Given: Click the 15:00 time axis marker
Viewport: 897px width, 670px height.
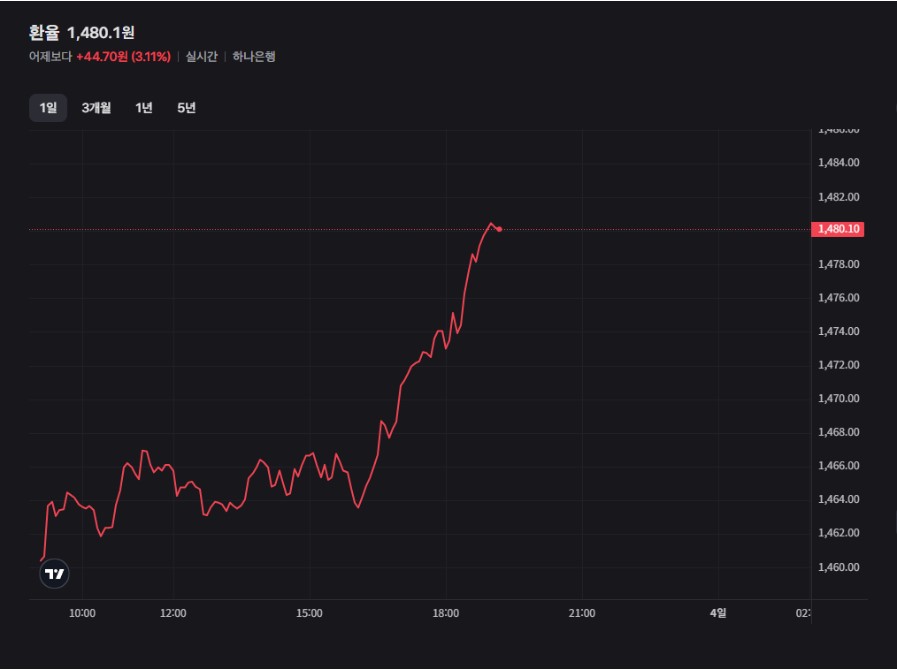Looking at the screenshot, I should pyautogui.click(x=309, y=612).
